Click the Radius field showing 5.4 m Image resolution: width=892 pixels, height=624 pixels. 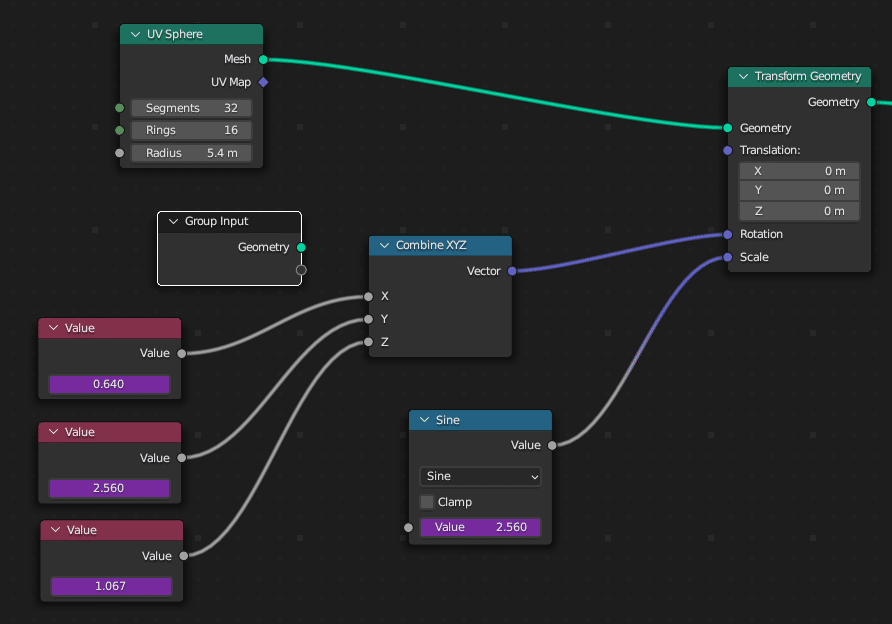click(191, 153)
